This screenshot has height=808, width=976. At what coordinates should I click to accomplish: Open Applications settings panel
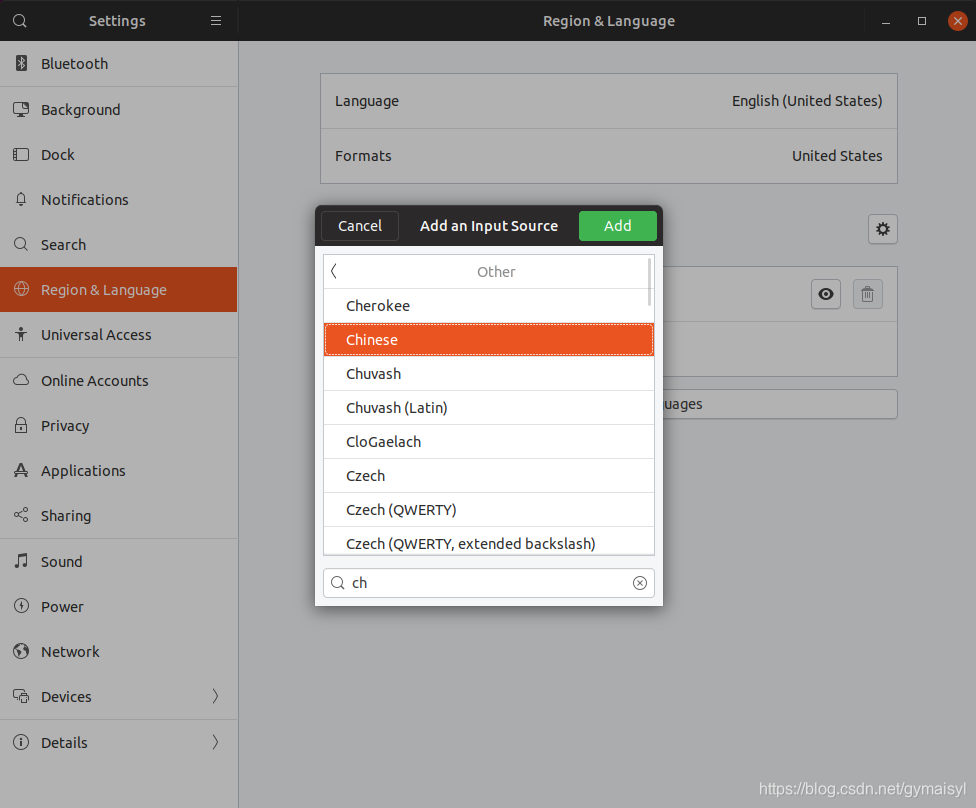tap(119, 471)
